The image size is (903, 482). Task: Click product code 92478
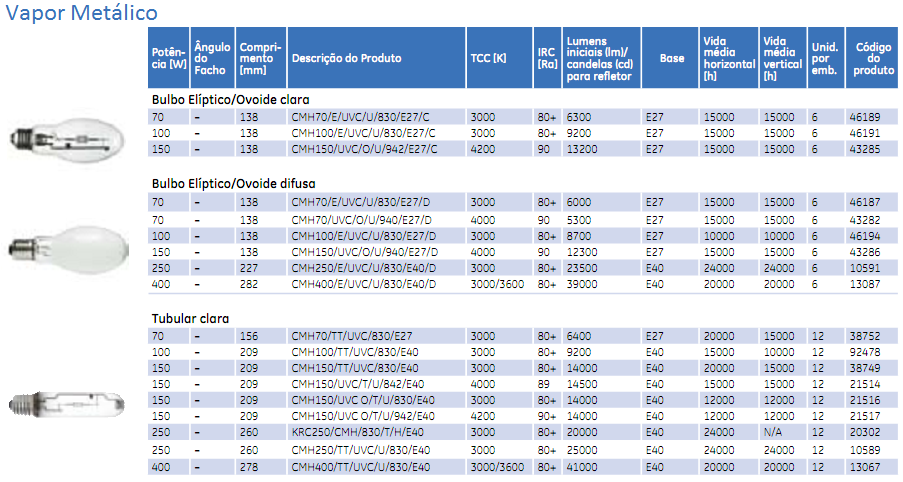(864, 352)
